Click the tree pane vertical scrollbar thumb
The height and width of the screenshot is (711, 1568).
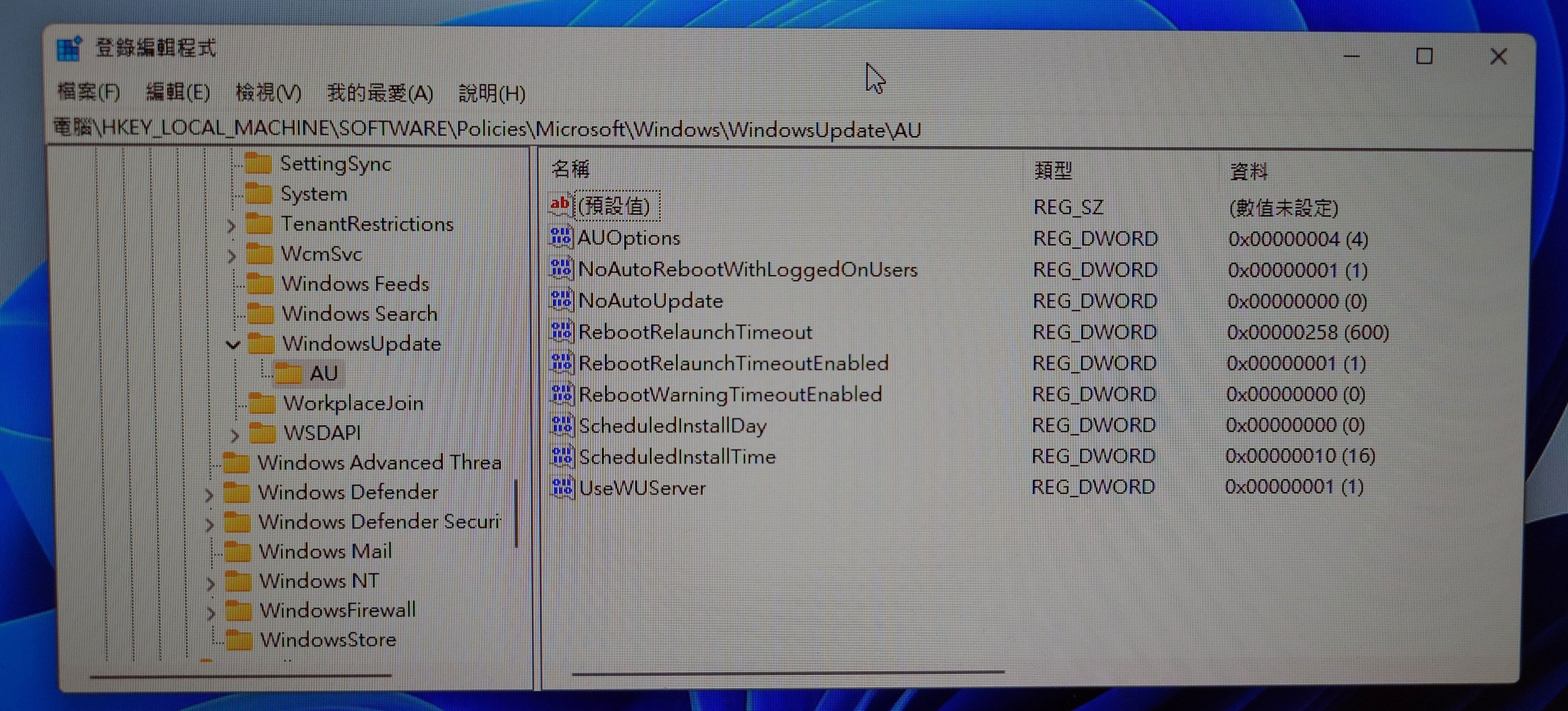[516, 514]
